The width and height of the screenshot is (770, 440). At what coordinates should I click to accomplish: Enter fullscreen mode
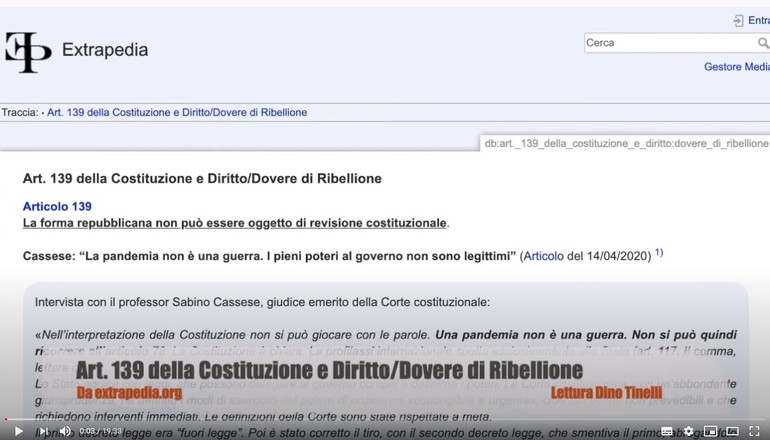tap(754, 431)
